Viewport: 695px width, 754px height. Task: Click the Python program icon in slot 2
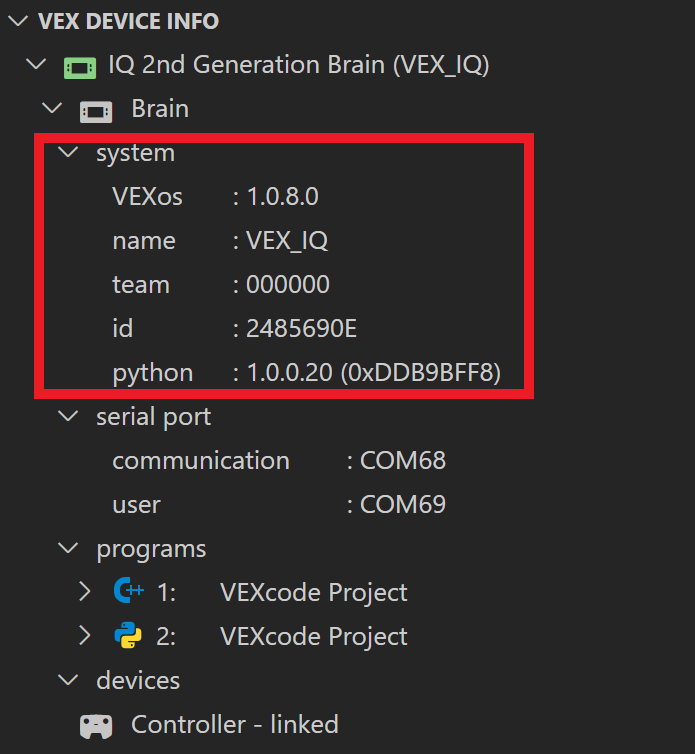[x=129, y=636]
